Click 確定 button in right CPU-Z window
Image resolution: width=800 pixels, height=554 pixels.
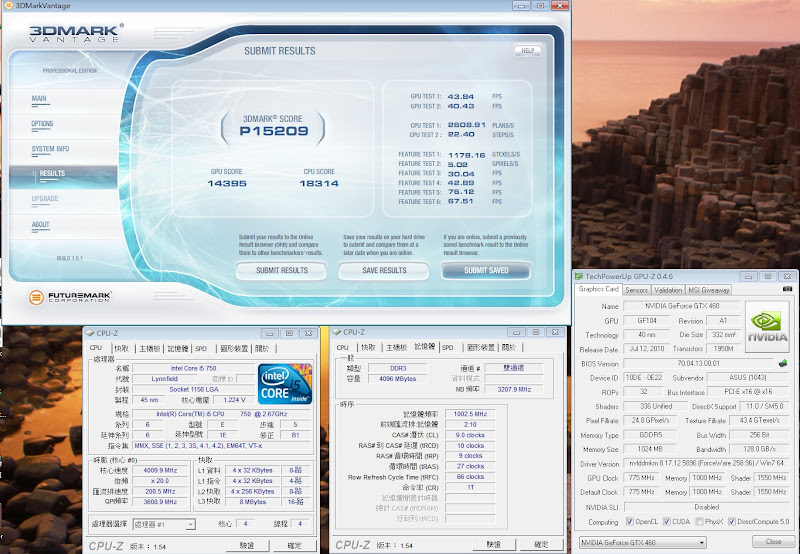540,544
